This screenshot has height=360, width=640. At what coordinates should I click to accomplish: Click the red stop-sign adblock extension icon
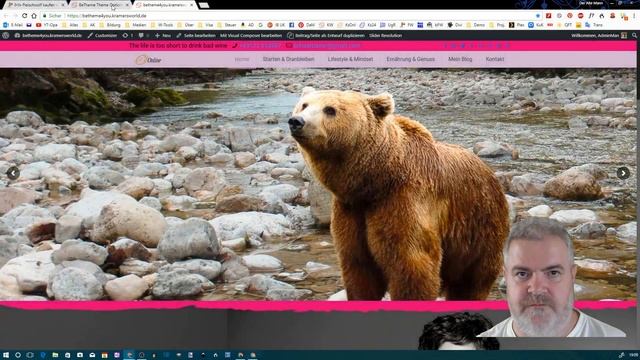pos(580,16)
